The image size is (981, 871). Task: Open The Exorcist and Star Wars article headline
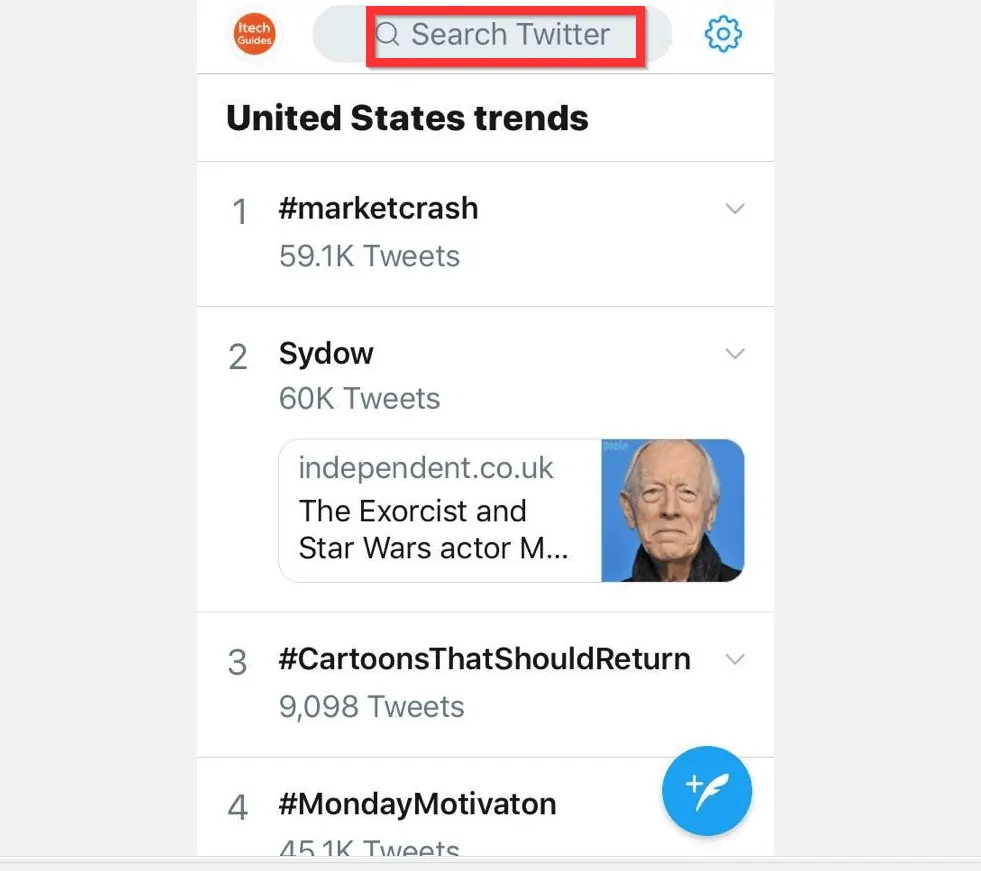coord(433,529)
